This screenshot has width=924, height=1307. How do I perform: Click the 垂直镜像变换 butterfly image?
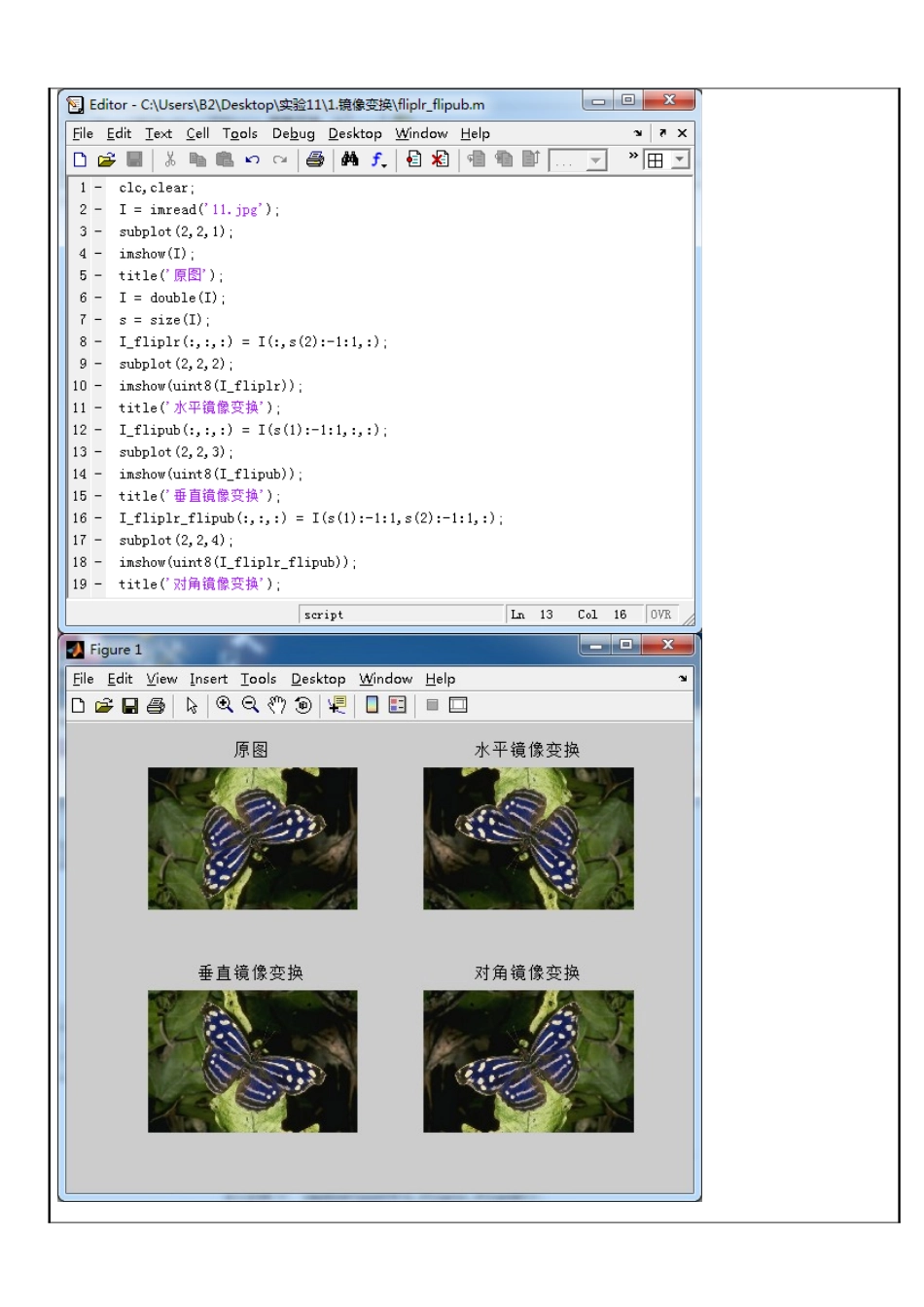tap(253, 1062)
